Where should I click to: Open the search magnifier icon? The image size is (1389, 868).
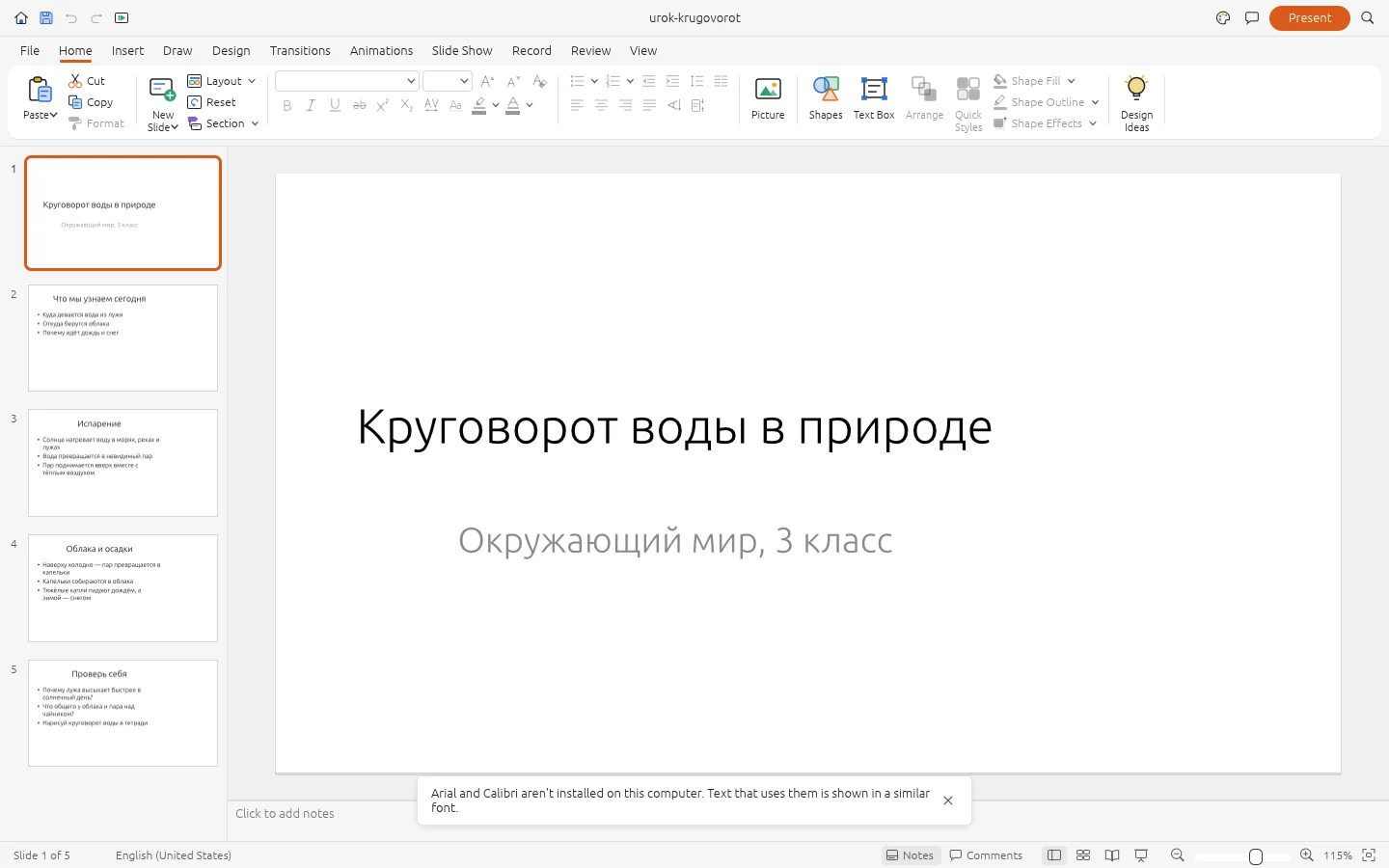pos(1368,18)
